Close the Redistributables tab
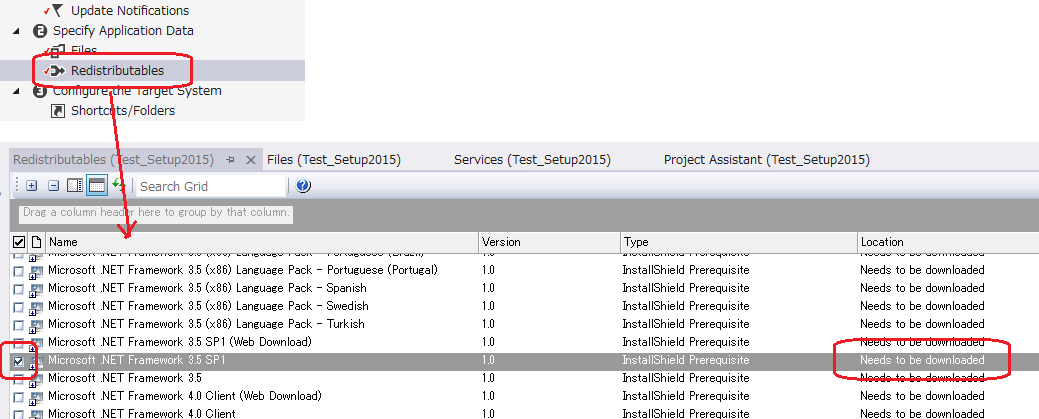 click(x=250, y=160)
